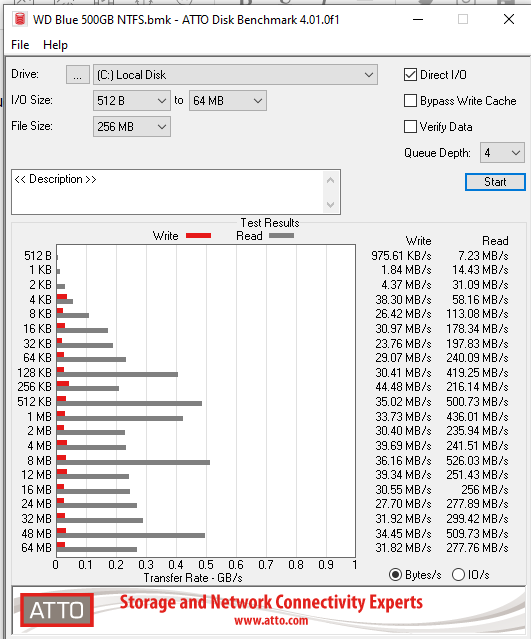The height and width of the screenshot is (639, 531).
Task: Open the File Size 256 MB dropdown
Action: (132, 127)
